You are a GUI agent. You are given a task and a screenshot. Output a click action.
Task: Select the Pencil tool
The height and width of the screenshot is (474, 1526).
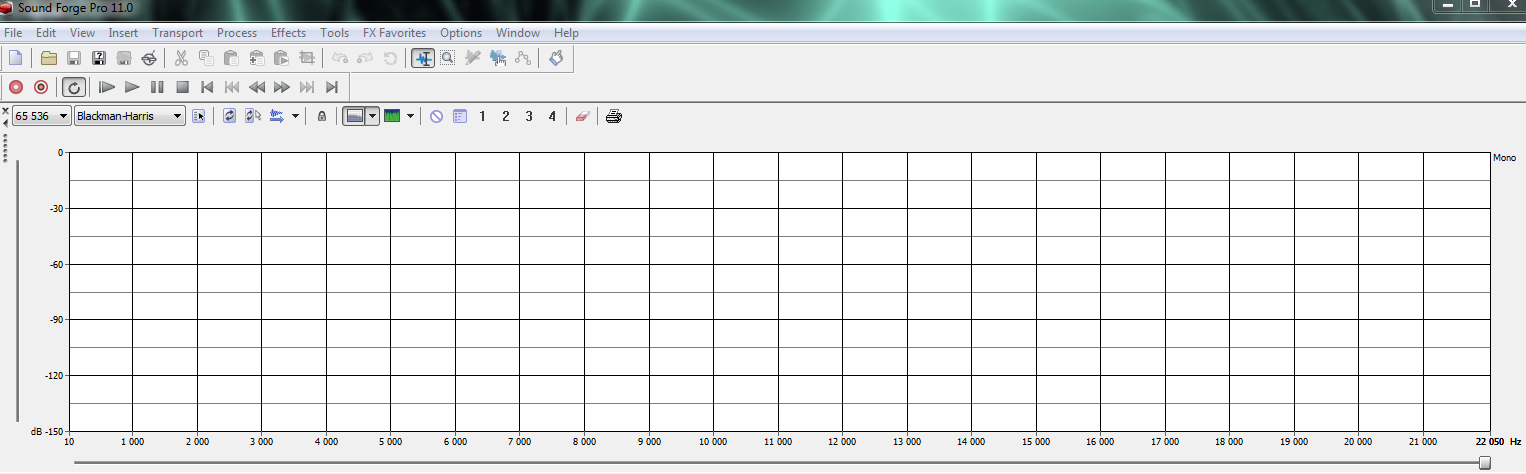473,58
